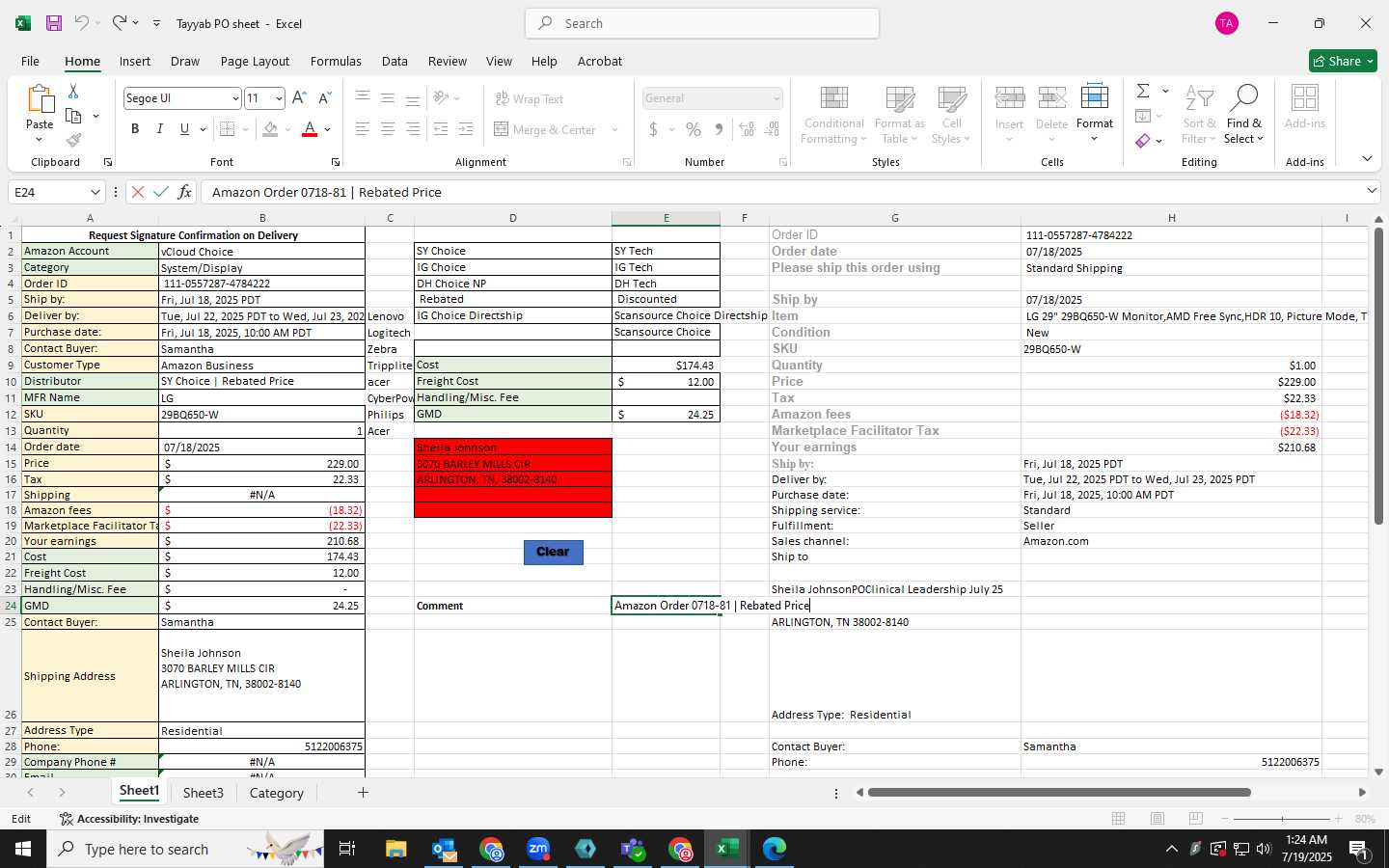
Task: Toggle Top Align in Alignment group
Action: coord(363,98)
